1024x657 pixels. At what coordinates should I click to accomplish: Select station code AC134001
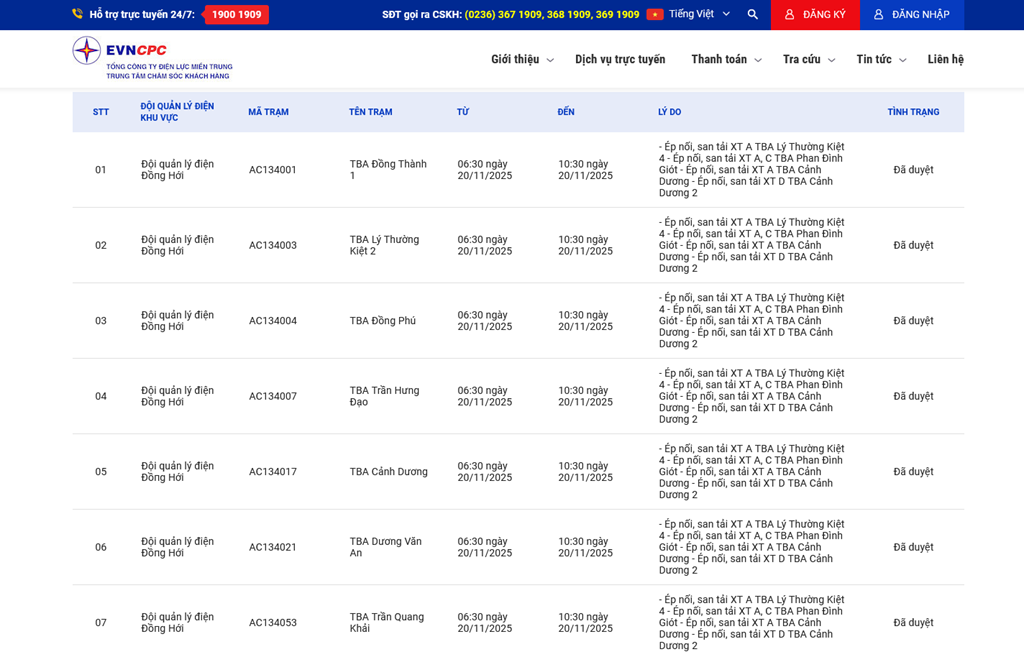[x=273, y=170]
